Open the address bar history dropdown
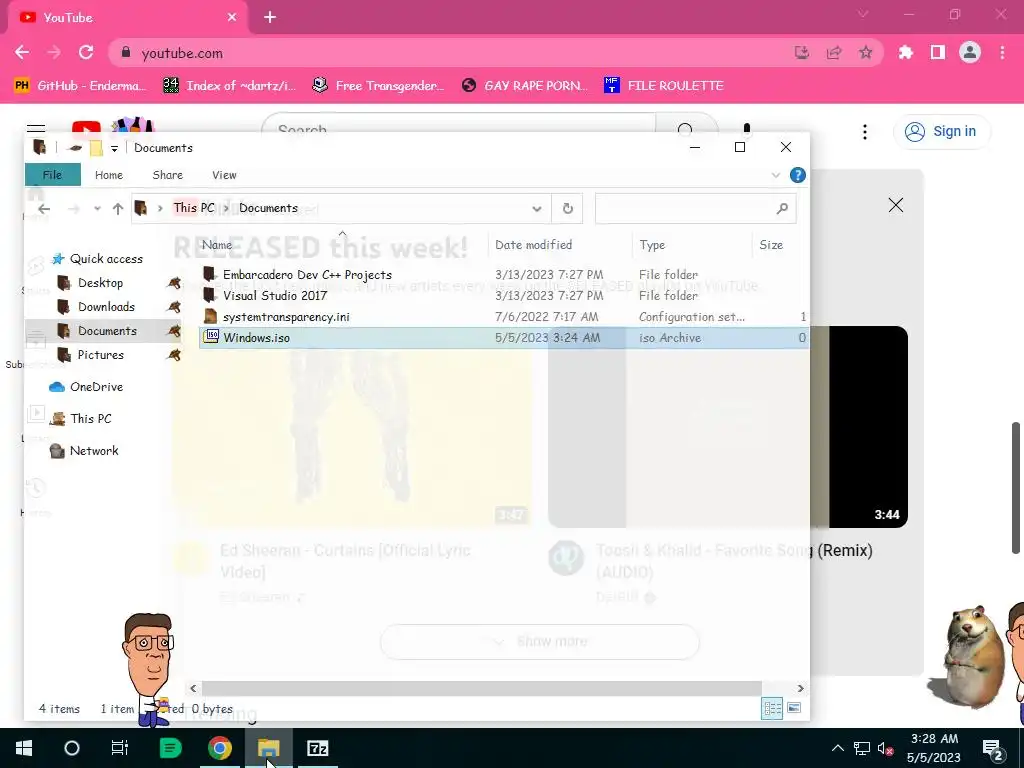Viewport: 1024px width, 768px height. 537,209
